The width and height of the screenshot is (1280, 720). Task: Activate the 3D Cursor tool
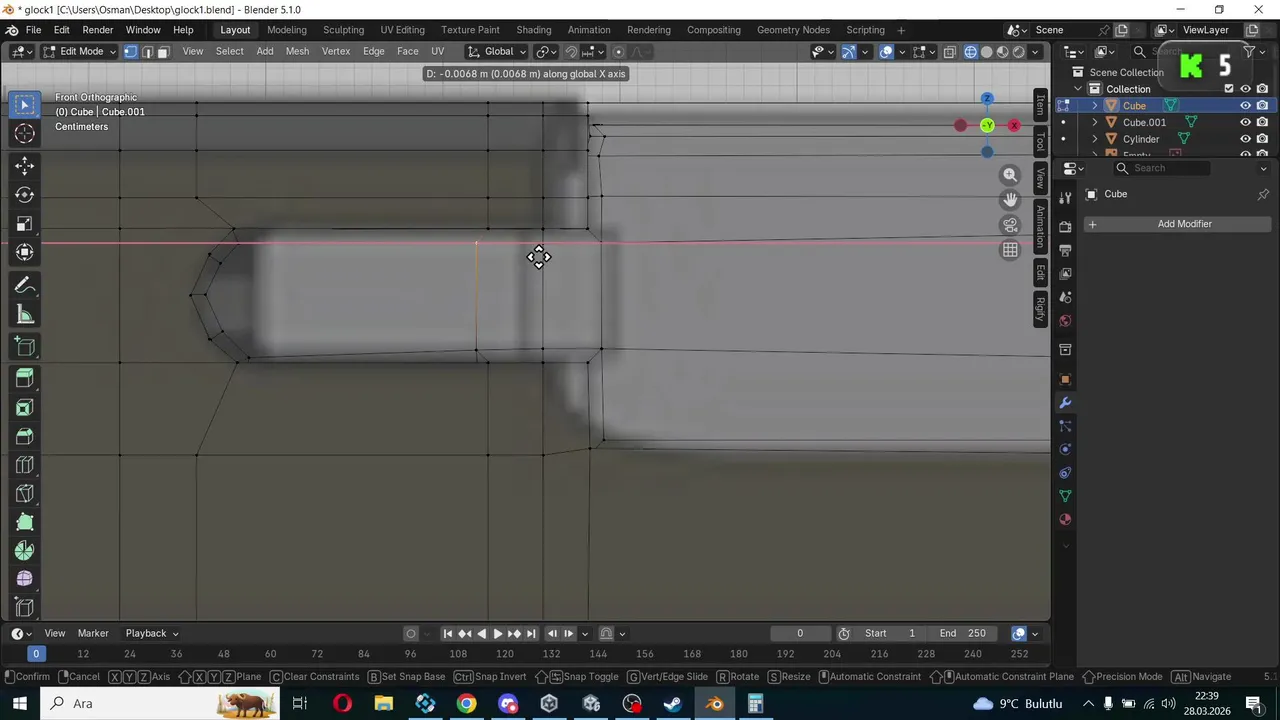[25, 133]
